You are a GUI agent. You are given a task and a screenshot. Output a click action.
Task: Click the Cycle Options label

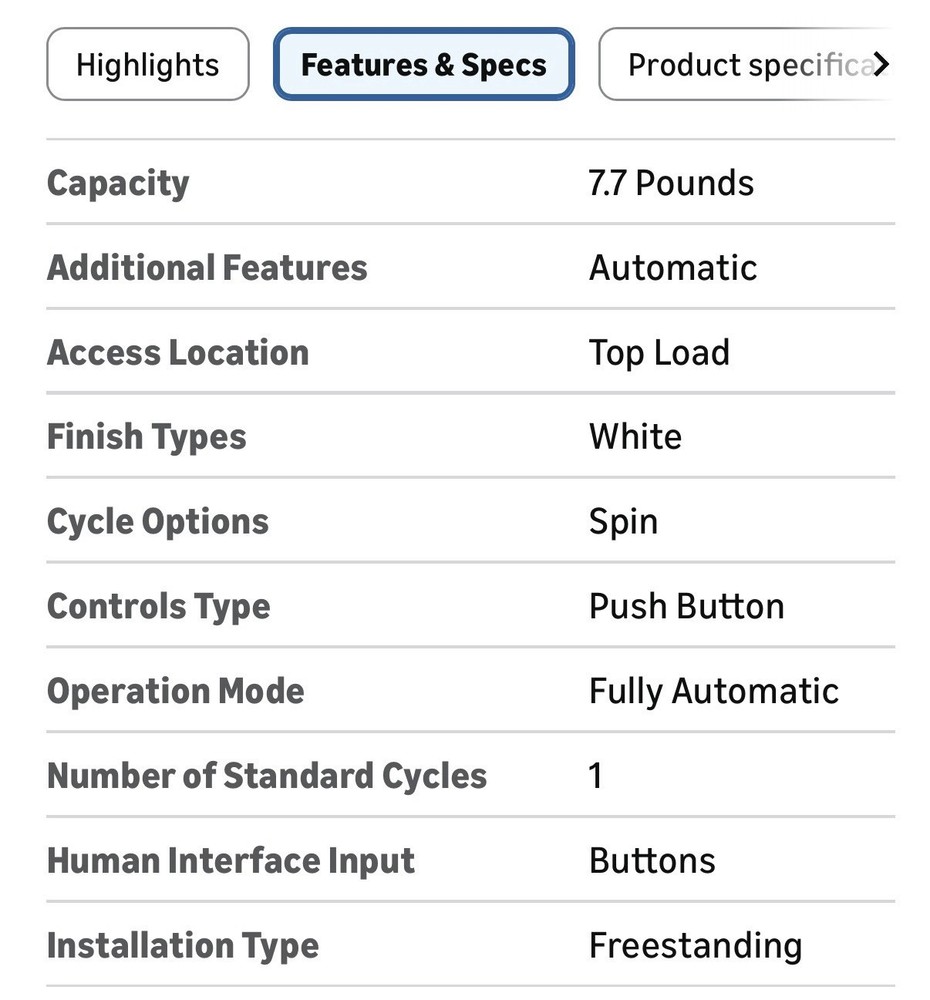point(158,522)
